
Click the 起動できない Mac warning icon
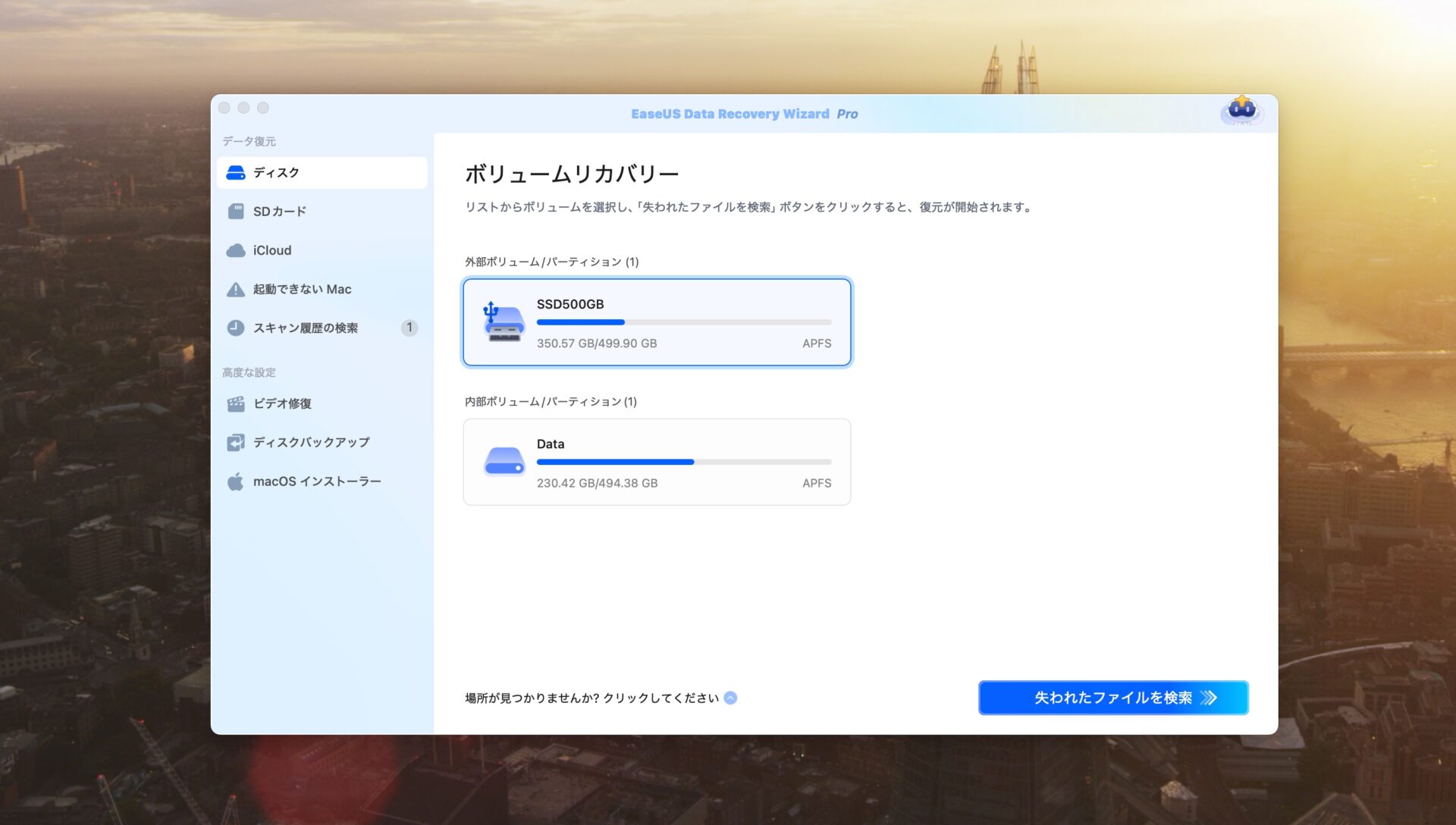236,290
